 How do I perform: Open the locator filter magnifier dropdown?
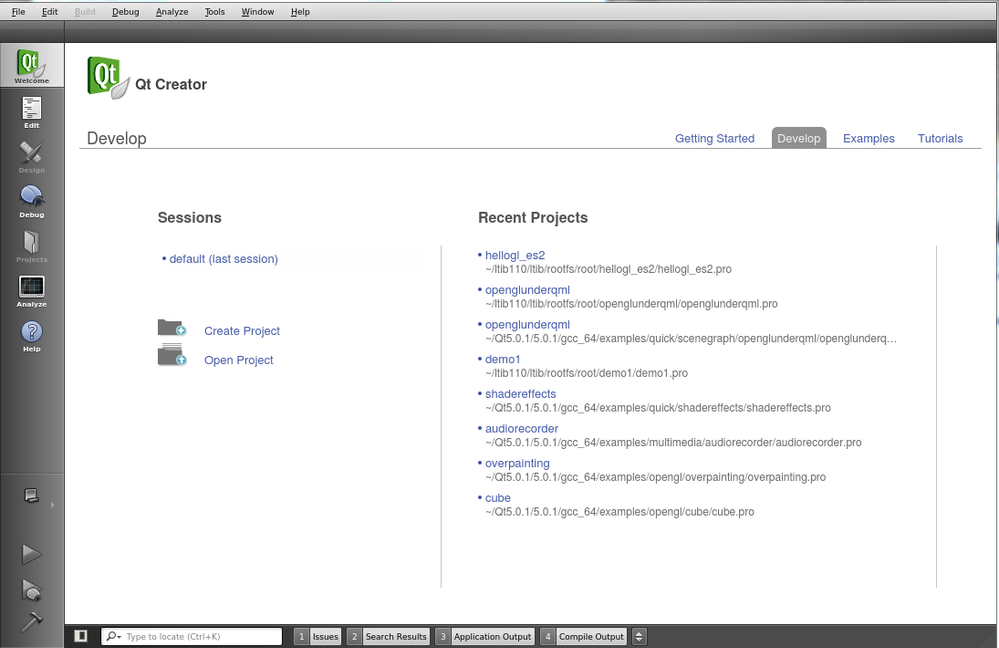coord(114,636)
